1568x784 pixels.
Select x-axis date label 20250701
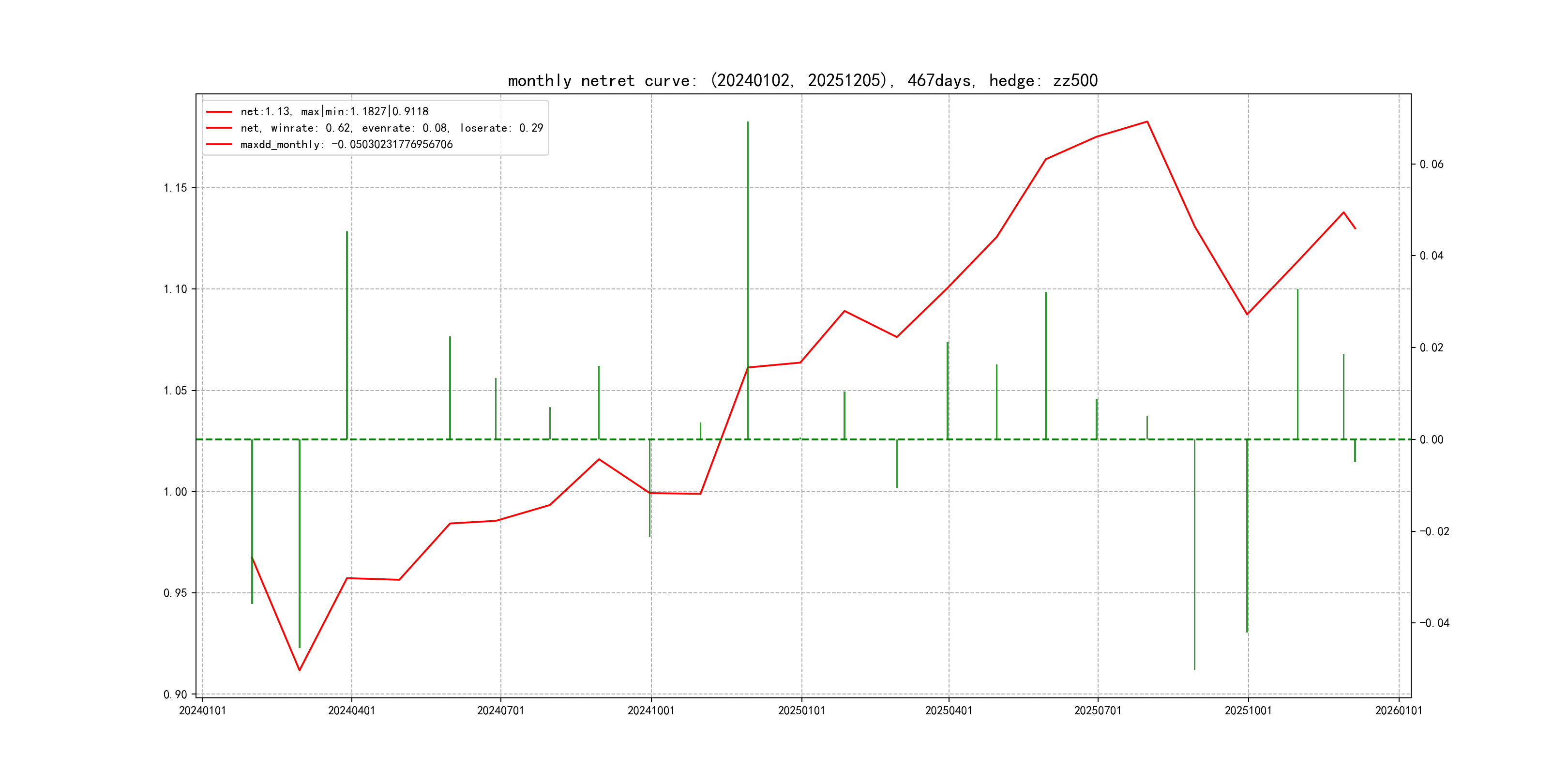coord(1098,710)
